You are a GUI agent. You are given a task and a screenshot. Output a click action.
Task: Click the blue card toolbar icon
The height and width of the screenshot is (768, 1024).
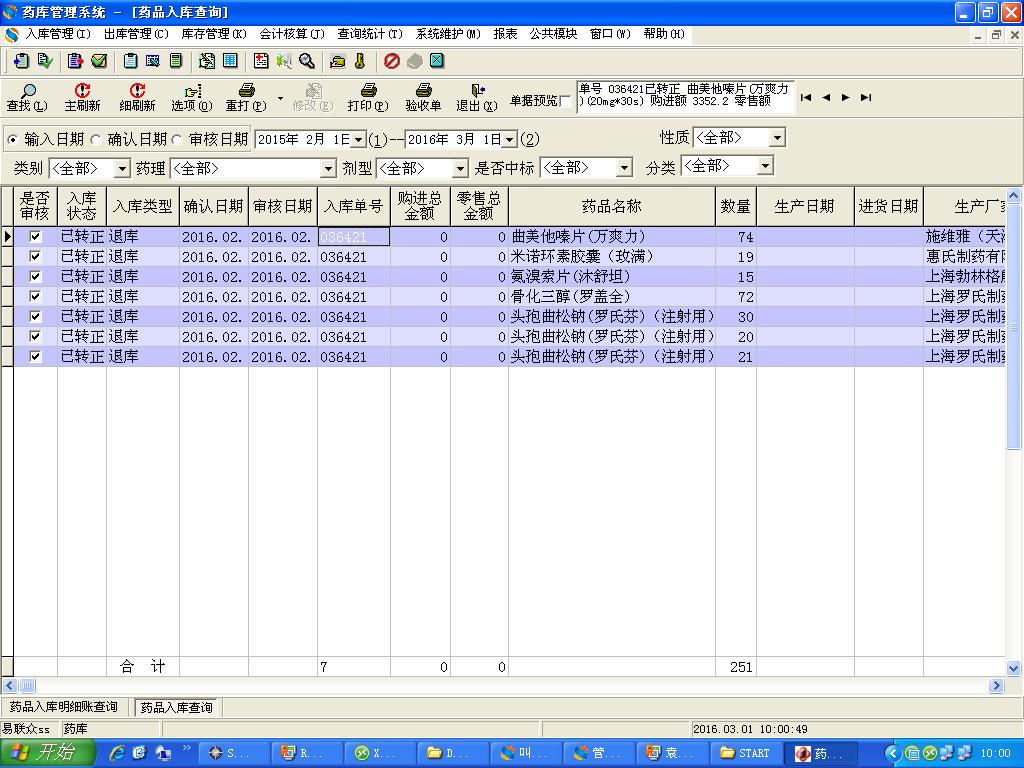point(153,61)
